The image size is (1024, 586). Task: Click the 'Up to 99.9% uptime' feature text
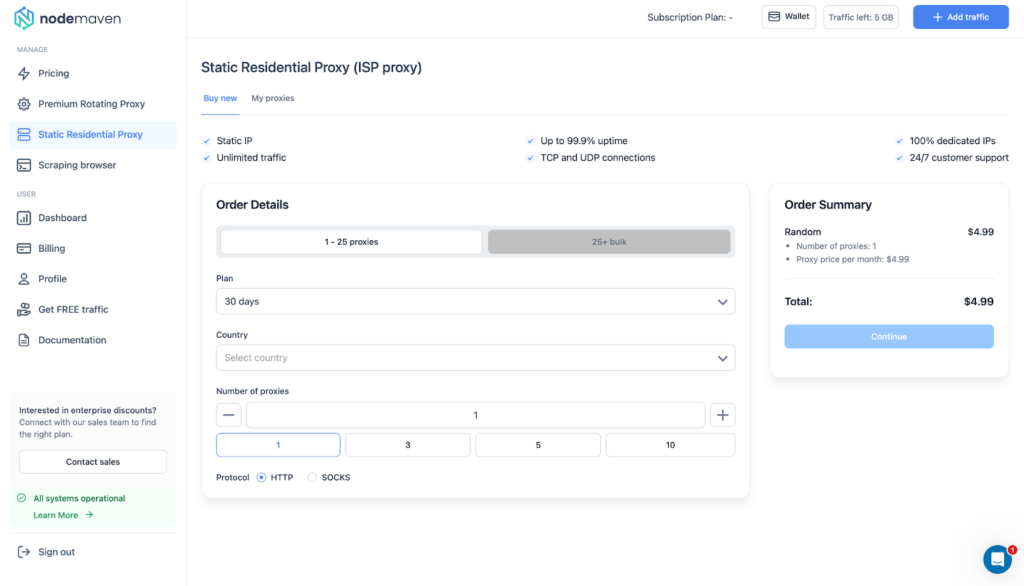[584, 140]
